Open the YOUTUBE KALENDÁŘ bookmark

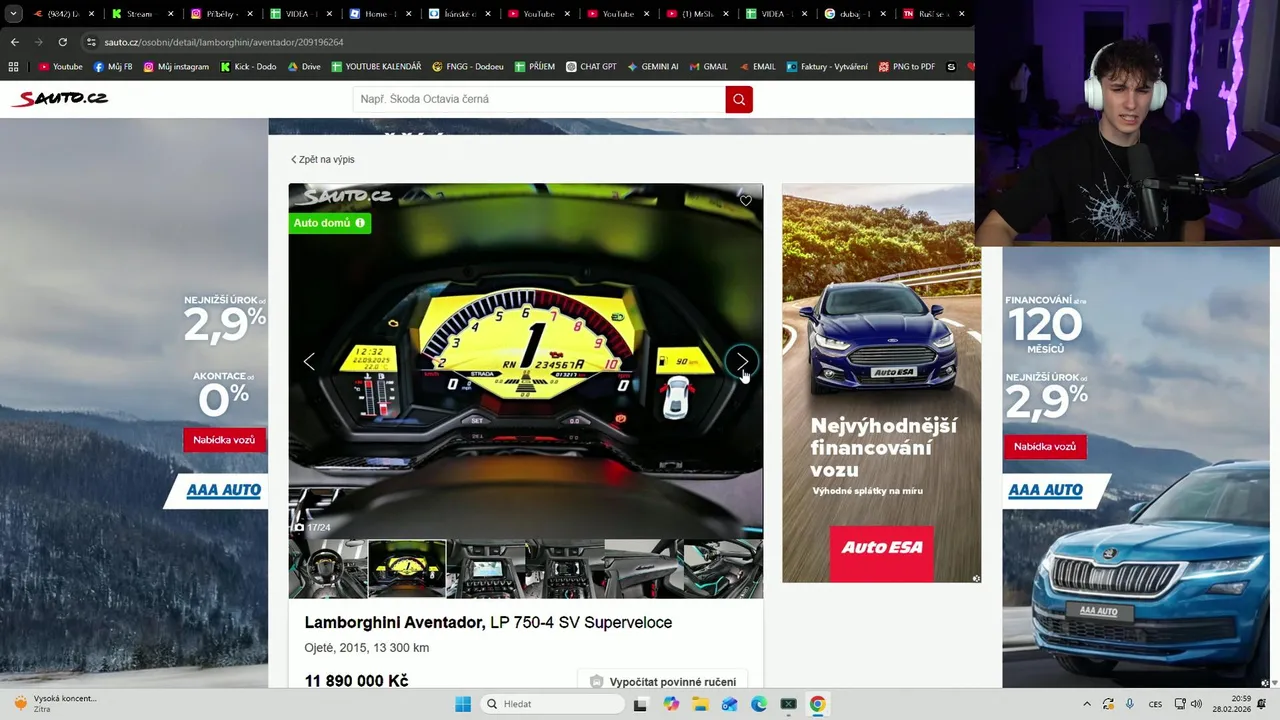point(376,67)
